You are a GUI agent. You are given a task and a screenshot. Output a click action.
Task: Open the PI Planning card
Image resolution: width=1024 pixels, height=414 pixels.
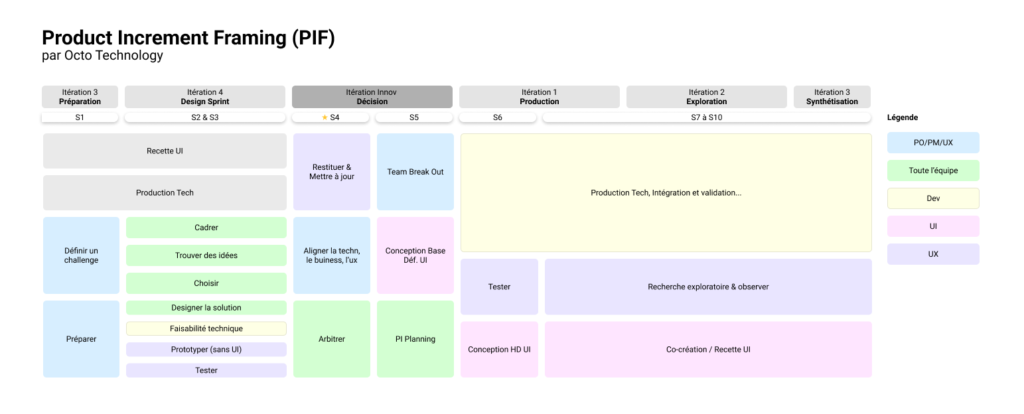(x=415, y=339)
